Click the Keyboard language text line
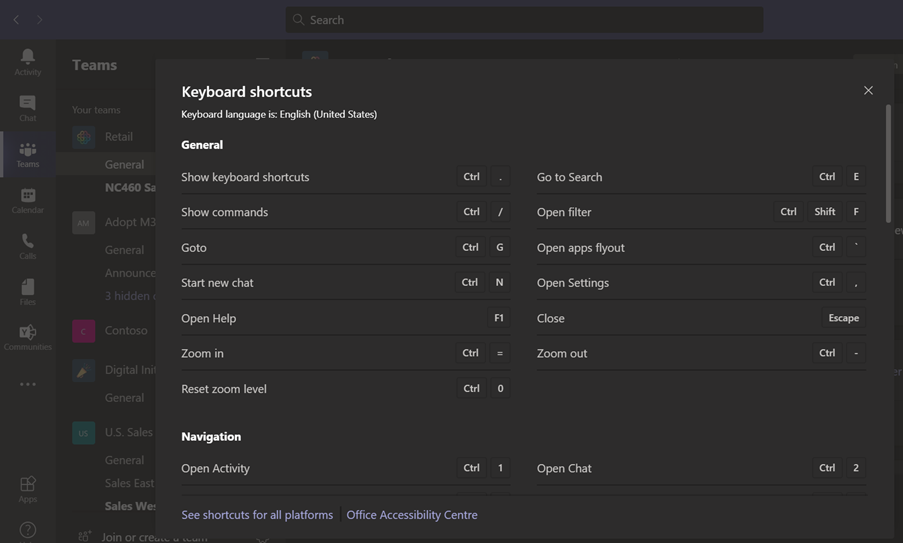 click(279, 115)
